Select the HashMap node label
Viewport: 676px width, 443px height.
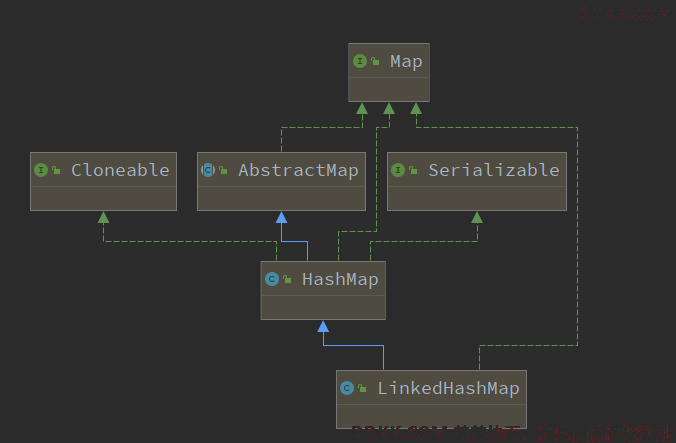coord(340,280)
